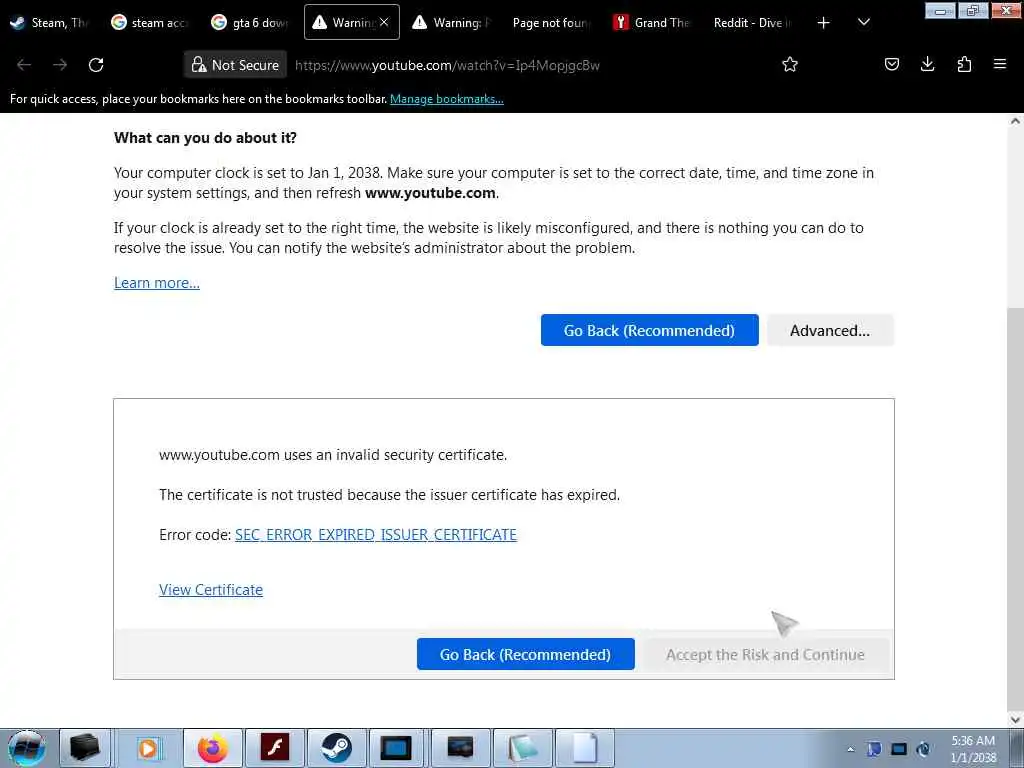Viewport: 1024px width, 768px height.
Task: Switch to the 'steam acc' Google tab
Action: point(150,22)
